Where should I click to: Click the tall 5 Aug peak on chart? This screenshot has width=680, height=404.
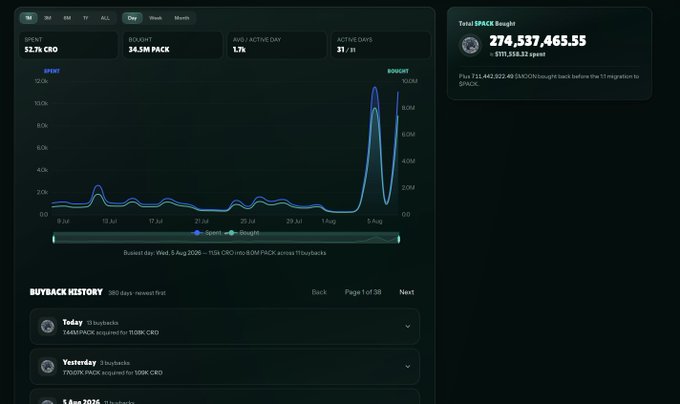(375, 88)
